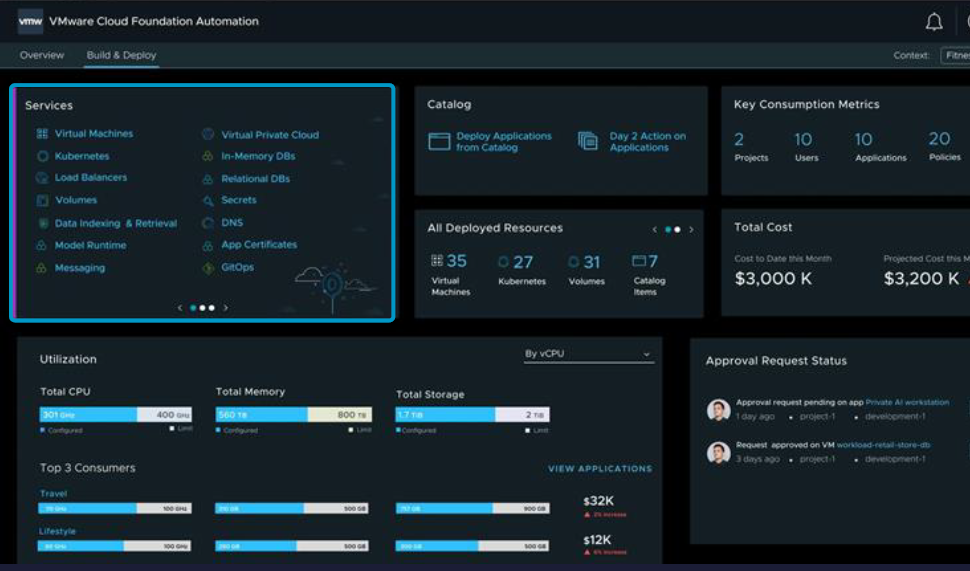Open the Virtual Machines service link
The height and width of the screenshot is (571, 970).
tap(94, 134)
